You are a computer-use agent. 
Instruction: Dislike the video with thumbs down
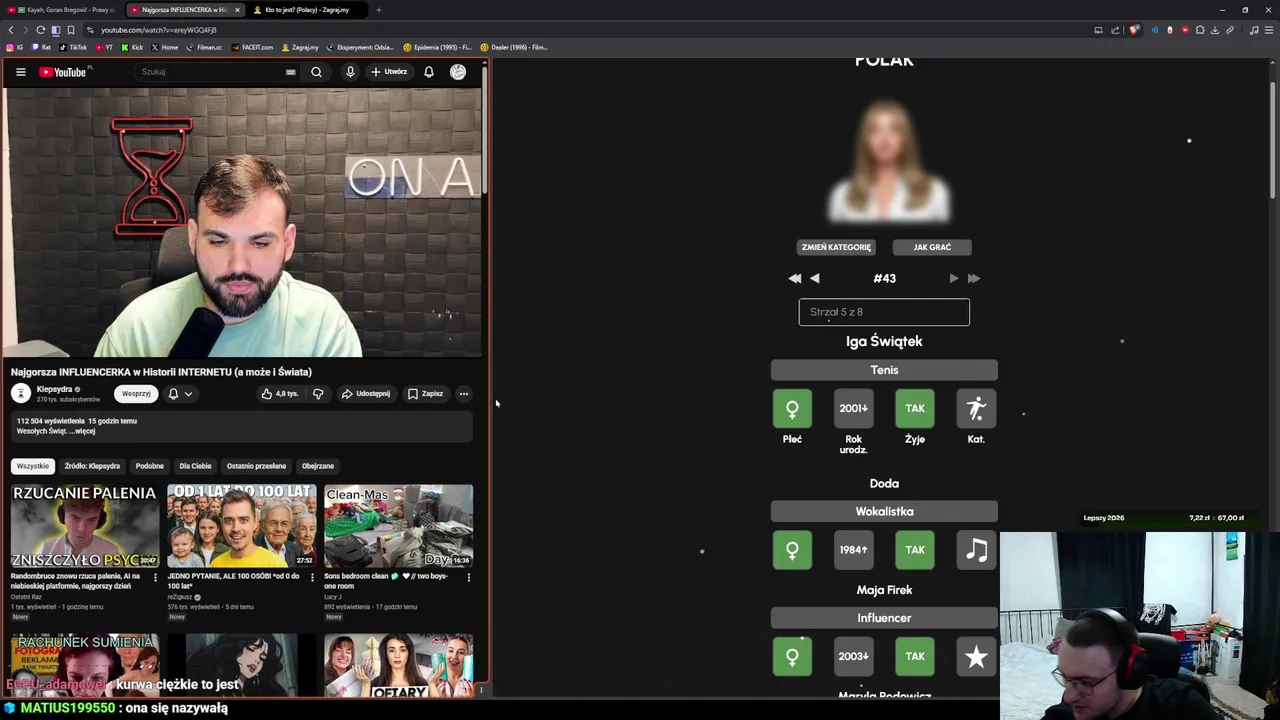coord(318,394)
